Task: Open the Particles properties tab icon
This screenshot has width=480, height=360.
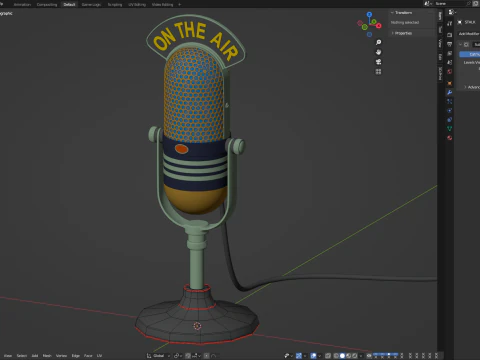Action: 450,101
